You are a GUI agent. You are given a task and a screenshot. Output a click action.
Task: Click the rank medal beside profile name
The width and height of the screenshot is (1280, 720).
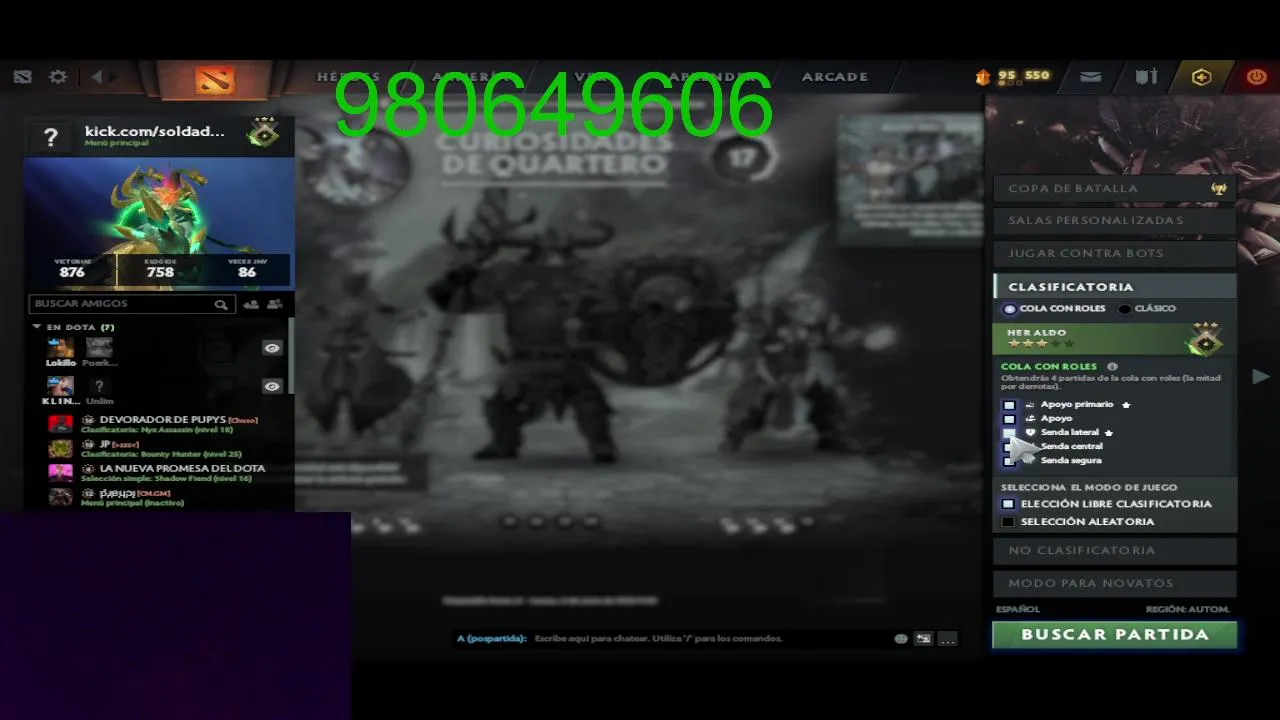tap(263, 133)
